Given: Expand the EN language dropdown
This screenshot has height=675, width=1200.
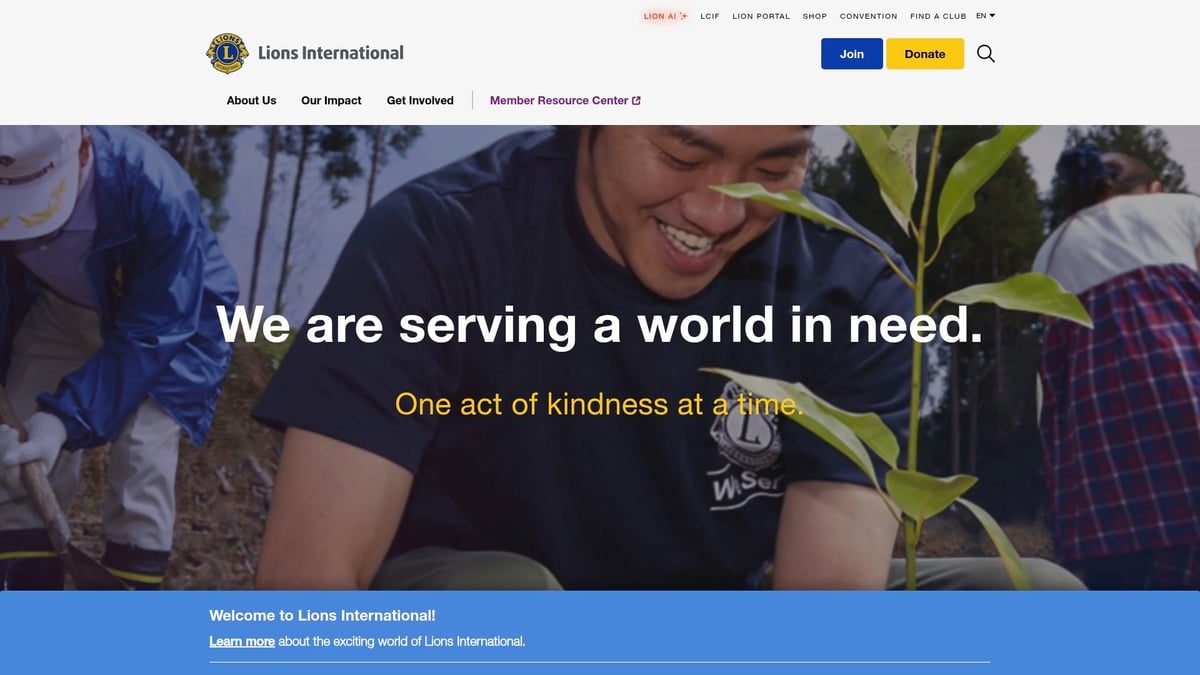Looking at the screenshot, I should click(986, 16).
